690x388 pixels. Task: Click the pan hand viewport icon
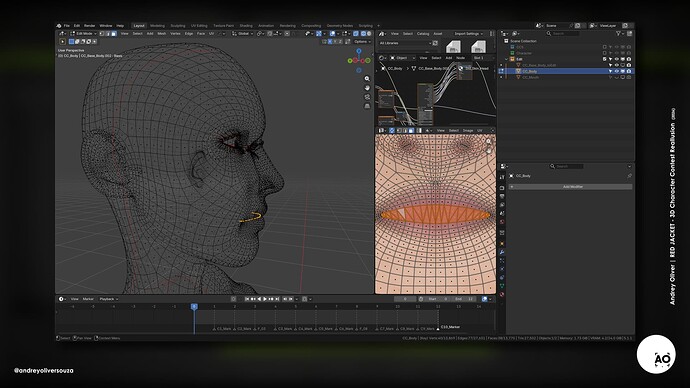(x=367, y=88)
